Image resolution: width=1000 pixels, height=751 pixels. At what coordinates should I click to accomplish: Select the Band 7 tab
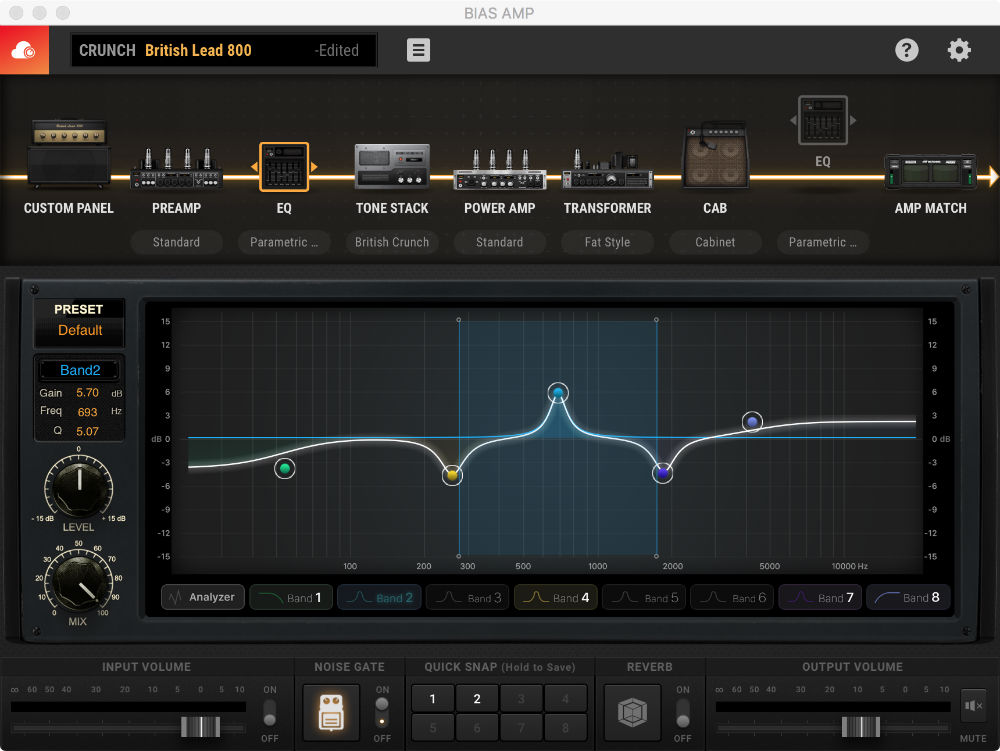pos(820,597)
